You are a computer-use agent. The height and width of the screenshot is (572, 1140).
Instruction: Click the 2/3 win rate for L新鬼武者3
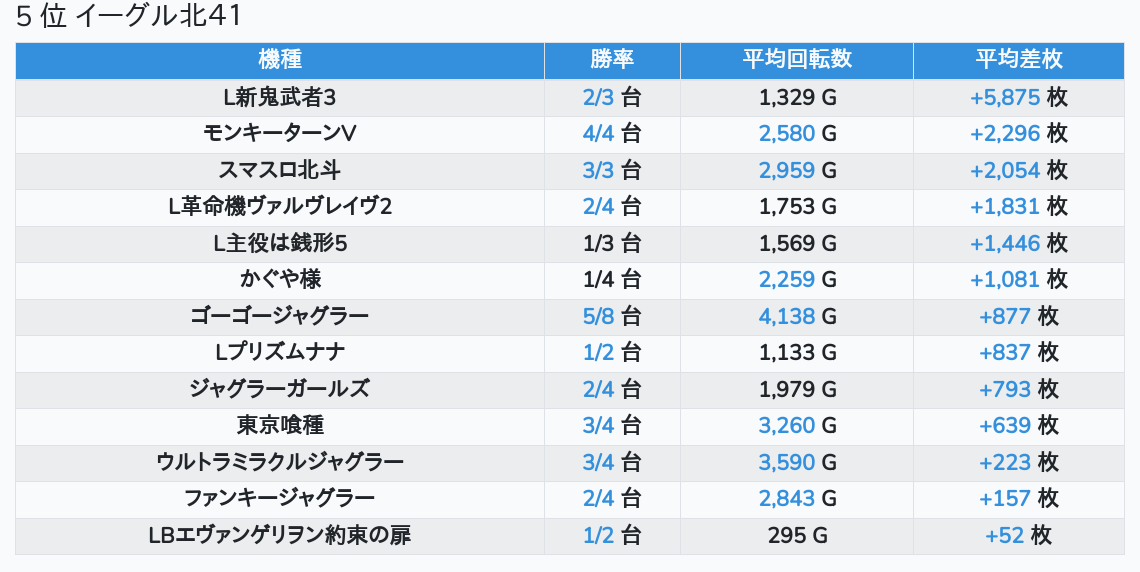click(598, 98)
